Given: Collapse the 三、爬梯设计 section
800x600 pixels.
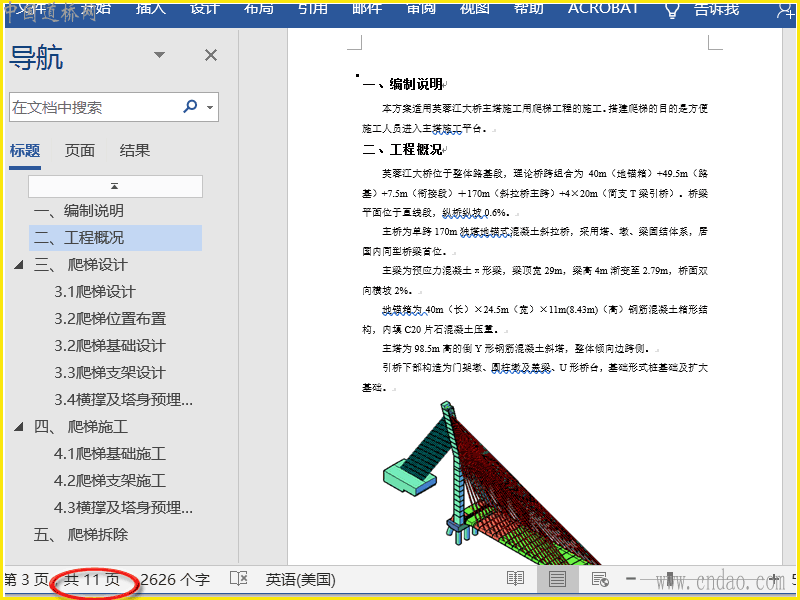Looking at the screenshot, I should click(19, 265).
